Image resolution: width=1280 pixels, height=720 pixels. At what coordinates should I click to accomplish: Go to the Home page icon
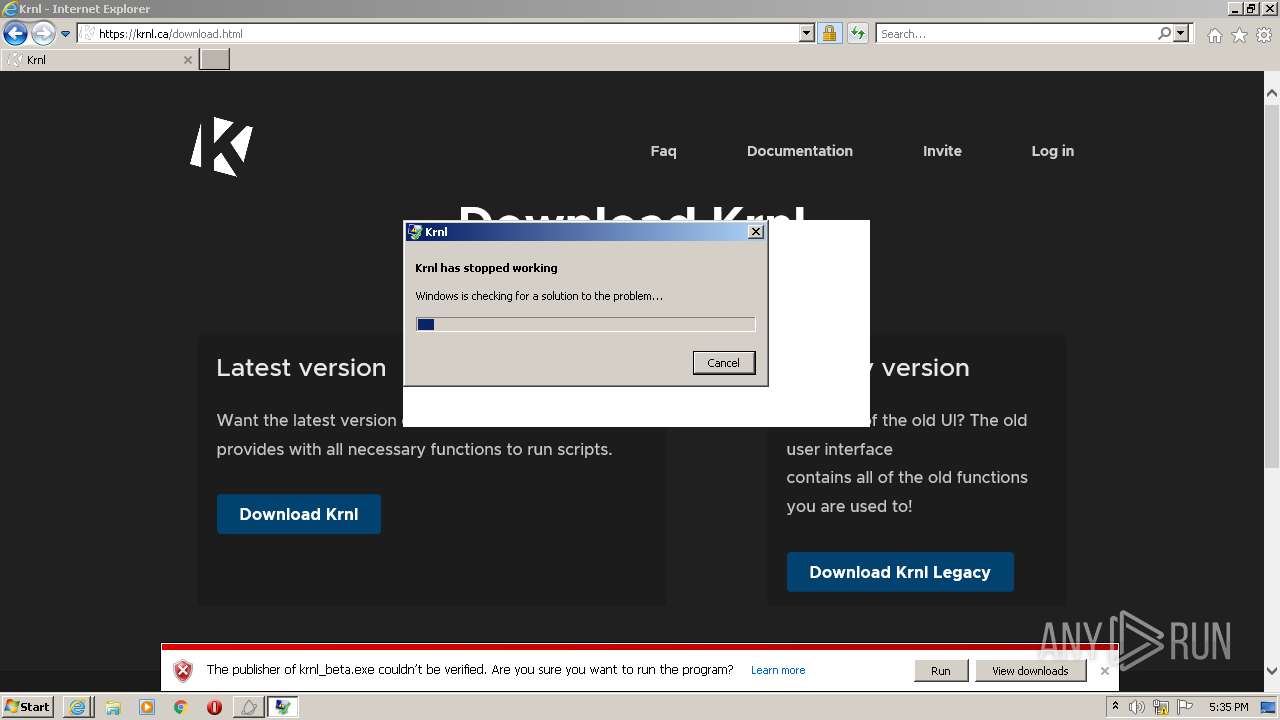[x=1214, y=35]
